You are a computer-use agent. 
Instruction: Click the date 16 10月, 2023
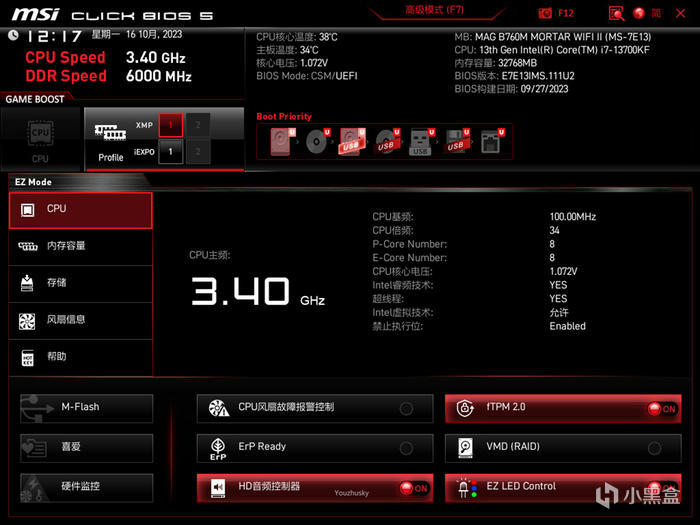(154, 34)
